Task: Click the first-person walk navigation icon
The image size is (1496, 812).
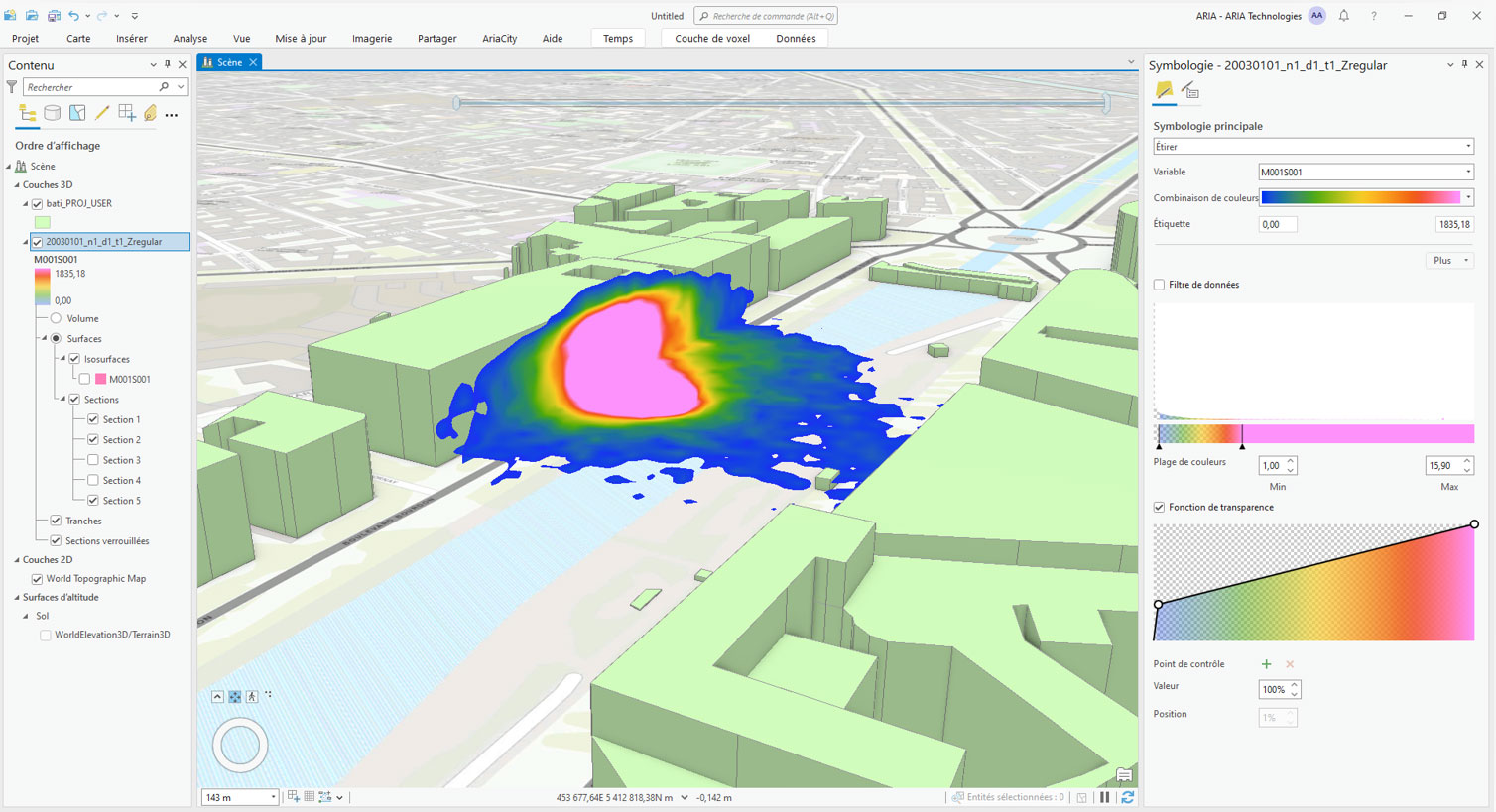Action: coord(252,697)
